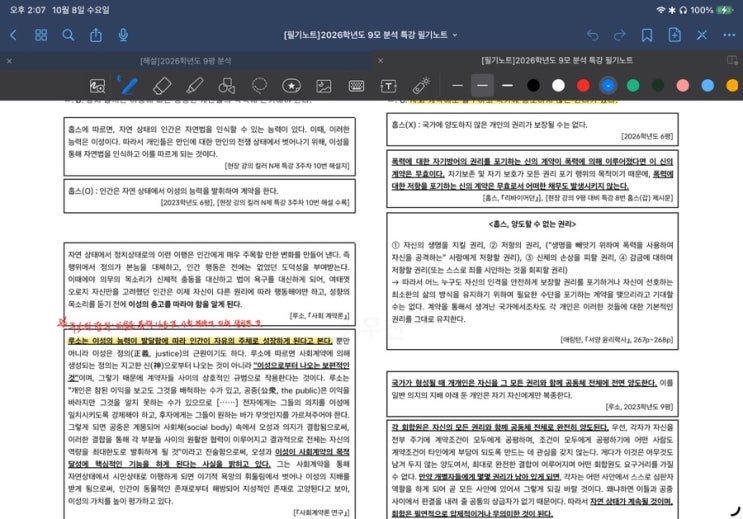Pick the red pen color
Image resolution: width=743 pixels, height=519 pixels.
[583, 86]
